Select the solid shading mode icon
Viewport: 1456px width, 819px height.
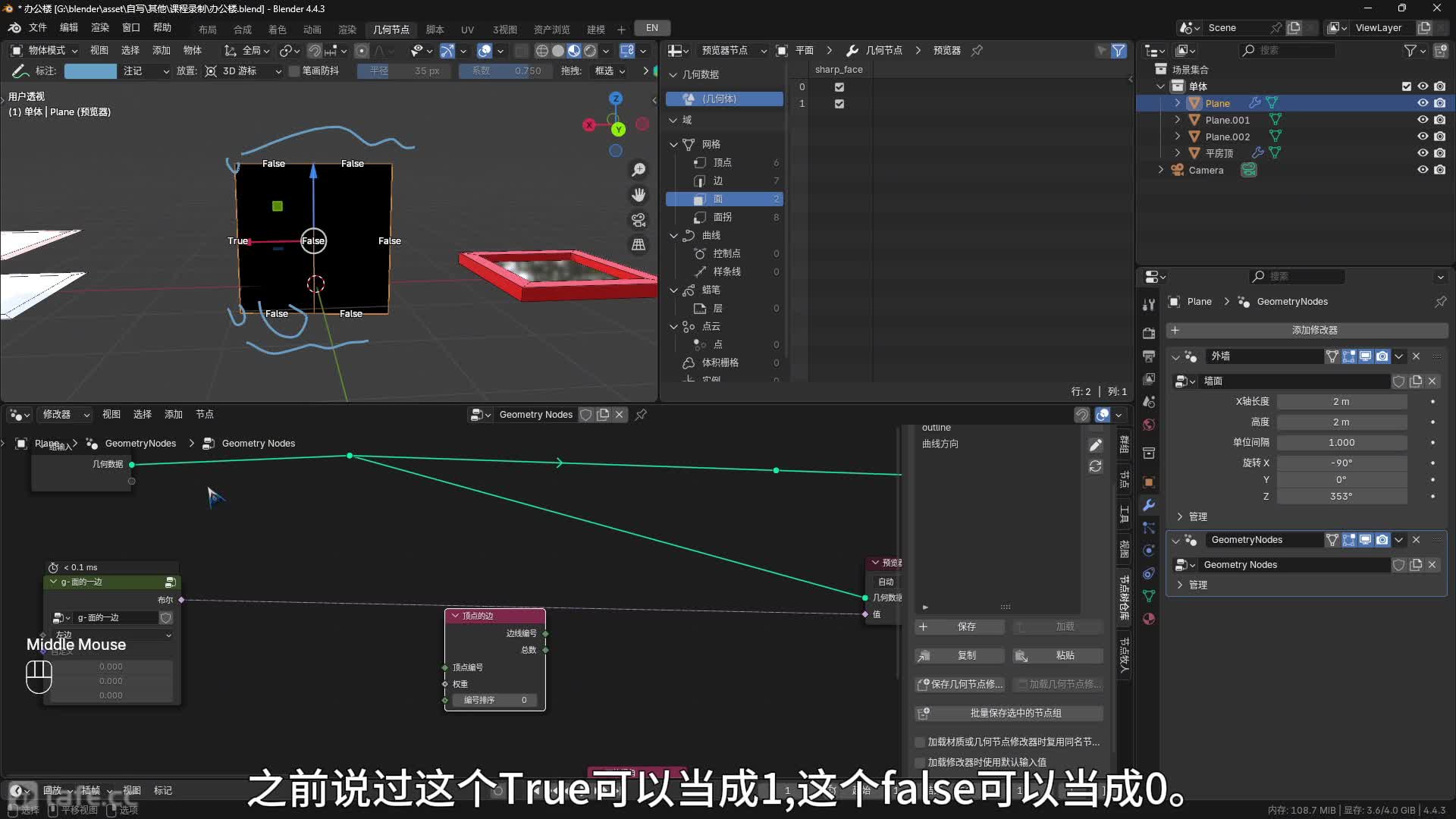[557, 51]
